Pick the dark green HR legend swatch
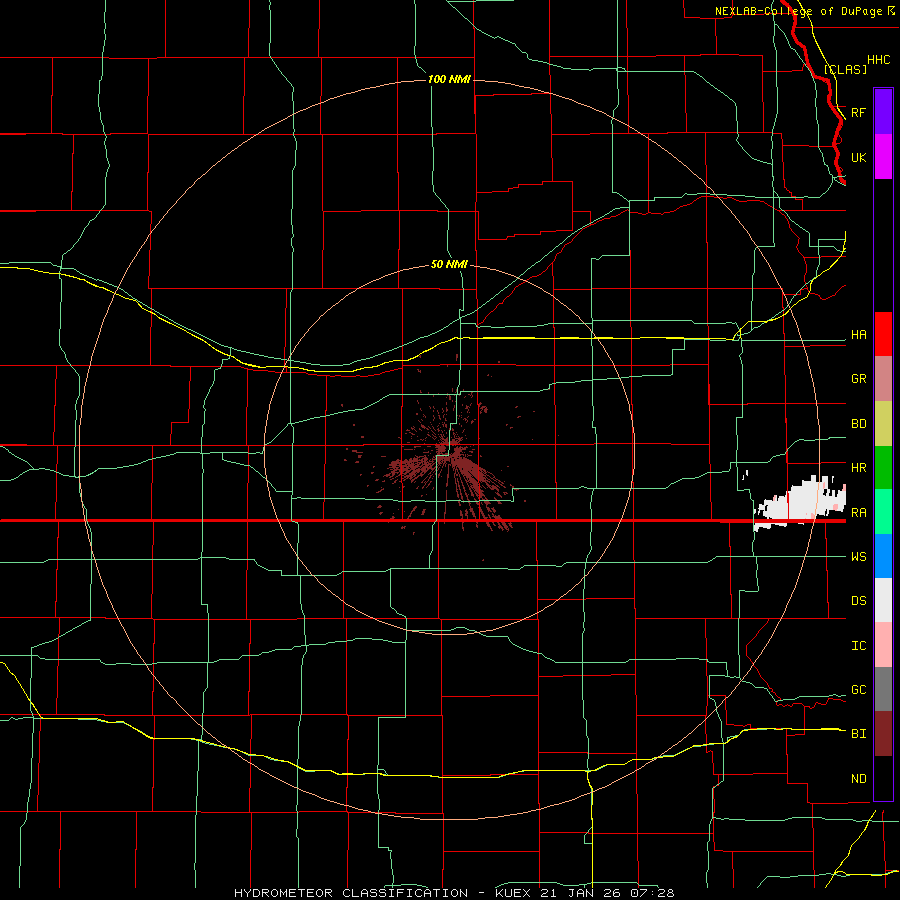Screen dimensions: 900x900 coord(883,468)
